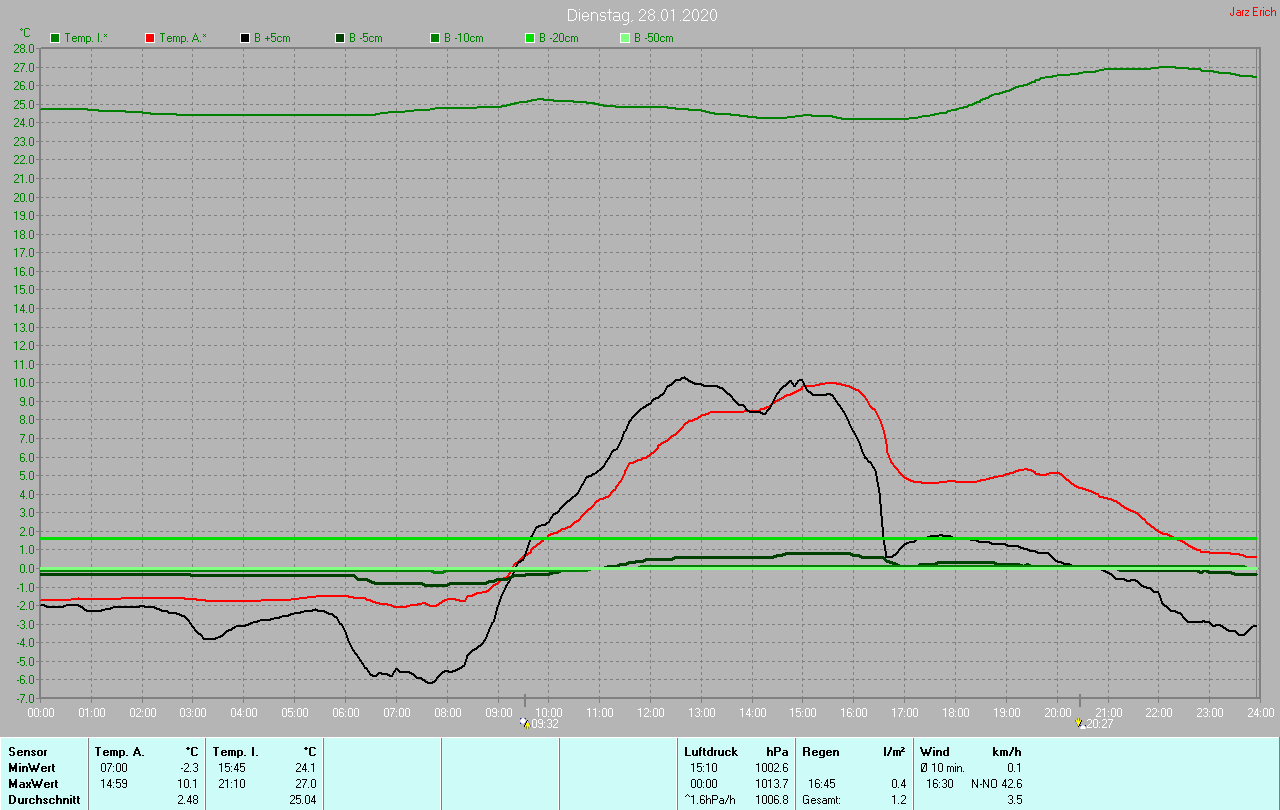The width and height of the screenshot is (1280, 810).
Task: Click the Ø 10 min. wind label
Action: point(942,767)
